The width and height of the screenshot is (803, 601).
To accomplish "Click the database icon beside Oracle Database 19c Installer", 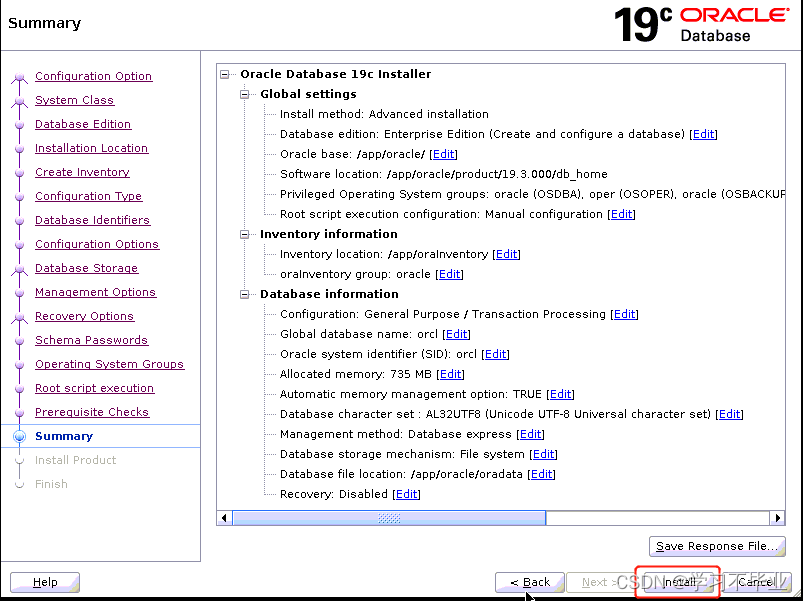I will tap(227, 73).
